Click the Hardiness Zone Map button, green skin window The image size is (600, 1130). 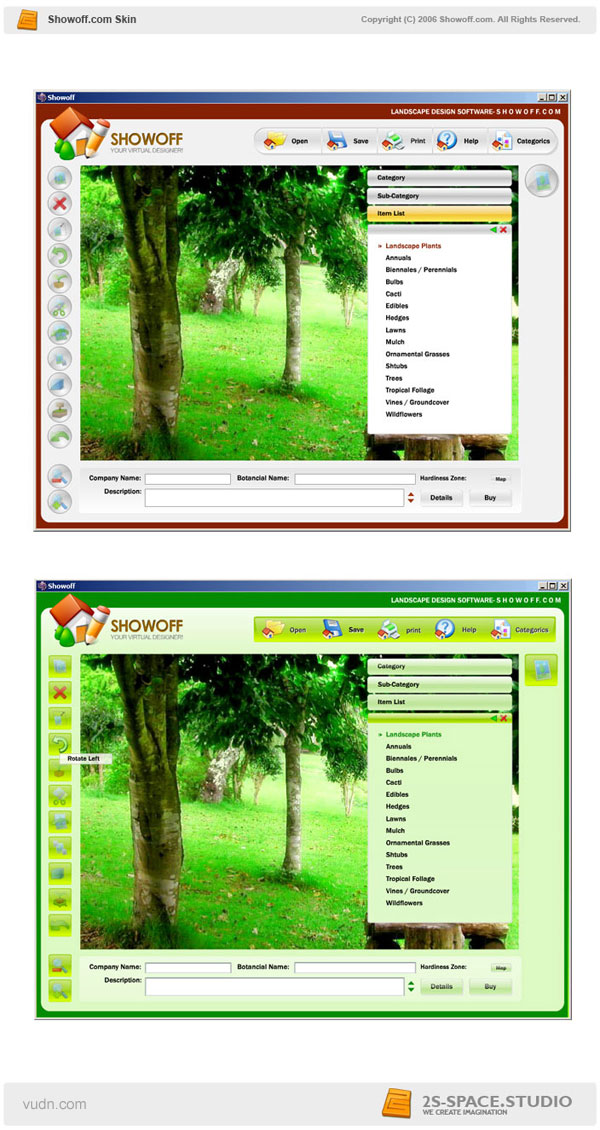pyautogui.click(x=501, y=968)
